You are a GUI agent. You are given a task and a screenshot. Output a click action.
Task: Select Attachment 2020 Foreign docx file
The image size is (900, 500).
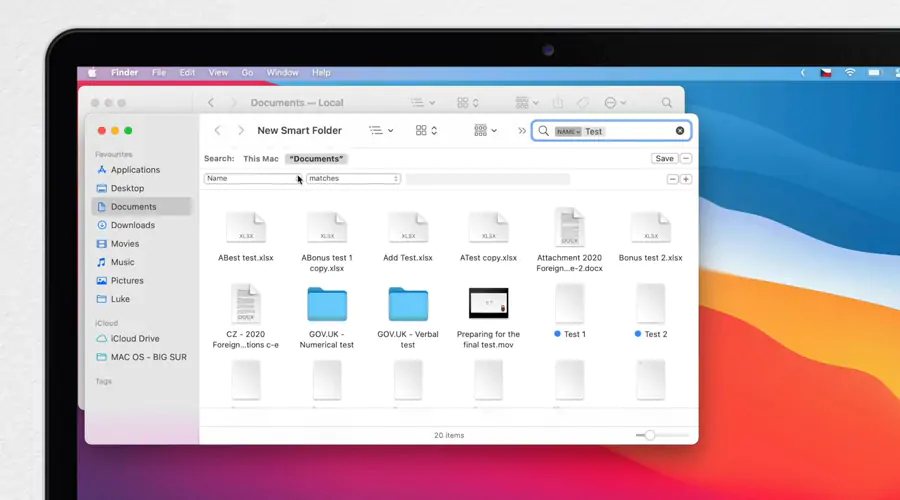tap(569, 227)
